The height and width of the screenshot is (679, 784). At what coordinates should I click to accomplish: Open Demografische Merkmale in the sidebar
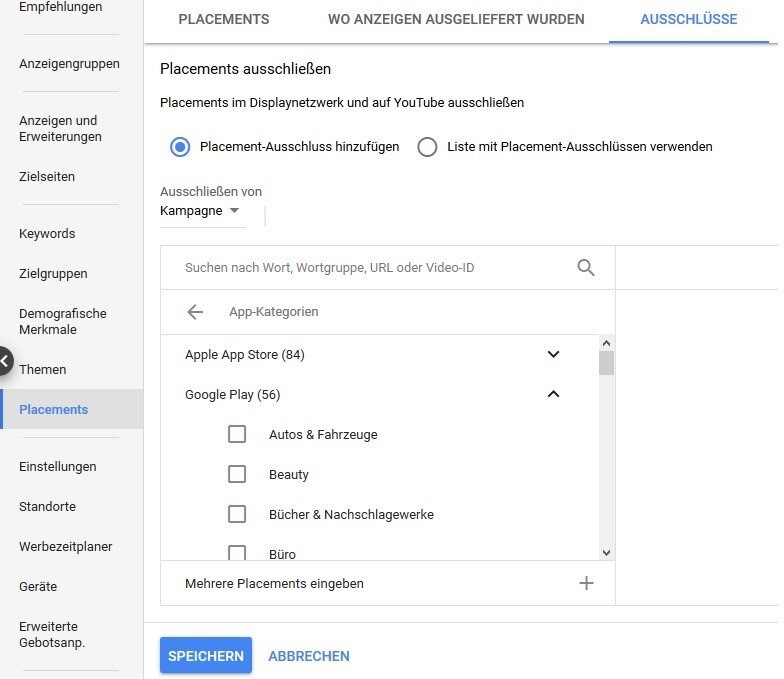tap(63, 322)
